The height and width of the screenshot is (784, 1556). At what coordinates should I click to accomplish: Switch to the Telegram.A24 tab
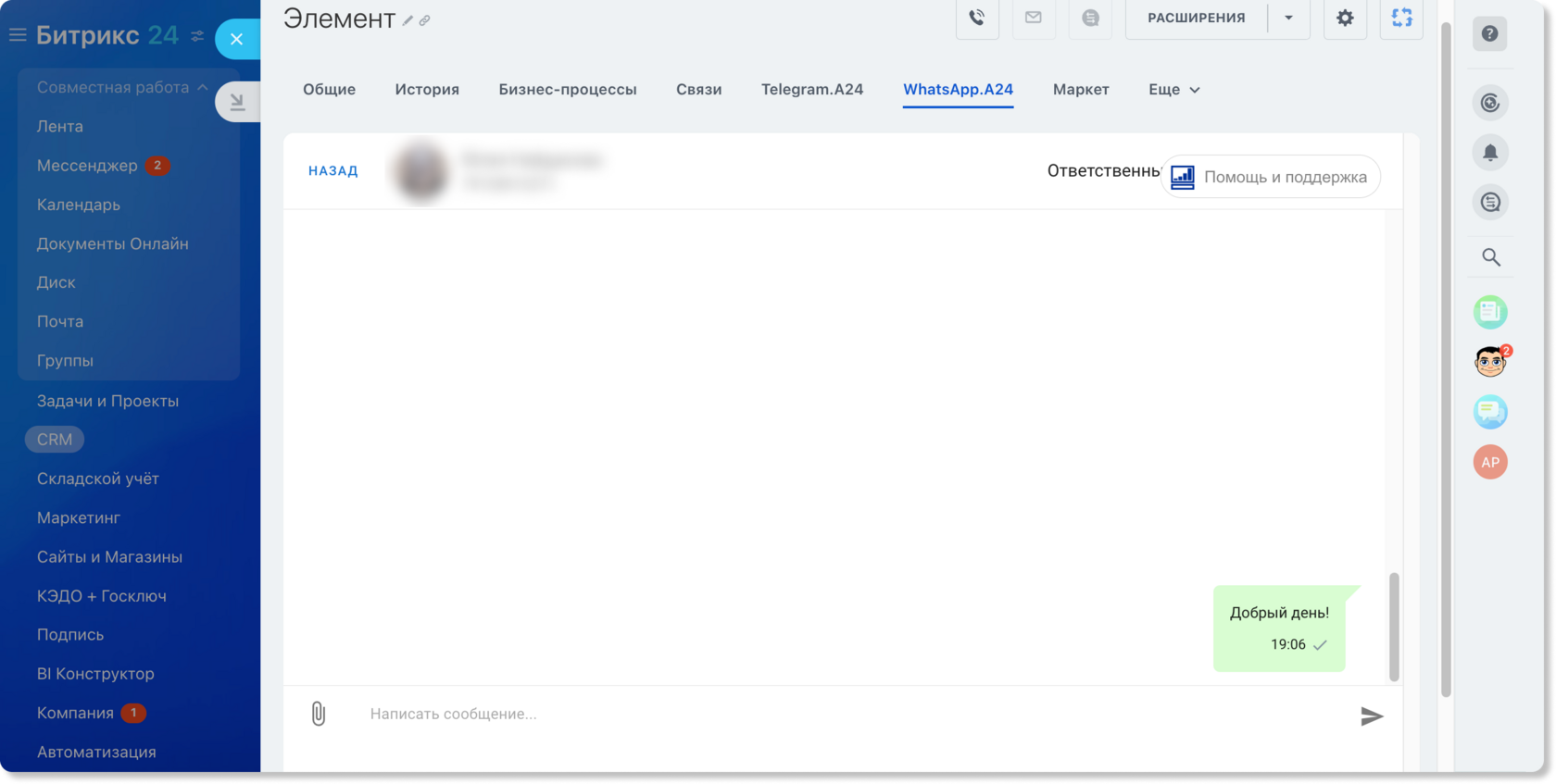pos(812,90)
